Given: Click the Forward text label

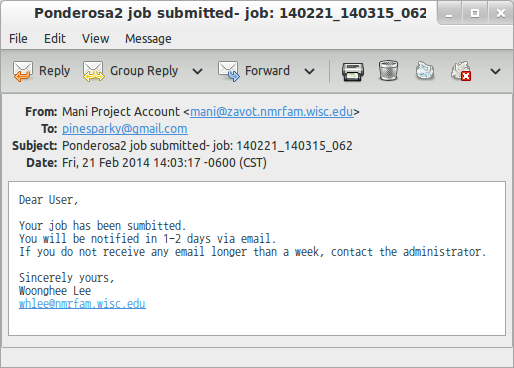Looking at the screenshot, I should pyautogui.click(x=267, y=71).
